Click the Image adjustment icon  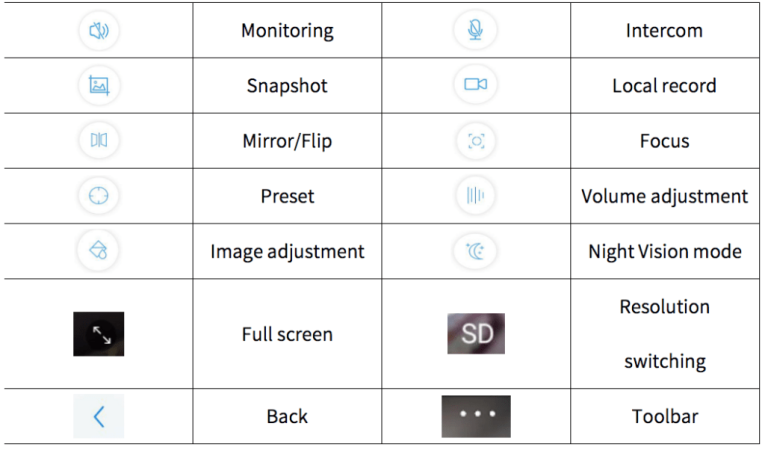point(98,251)
